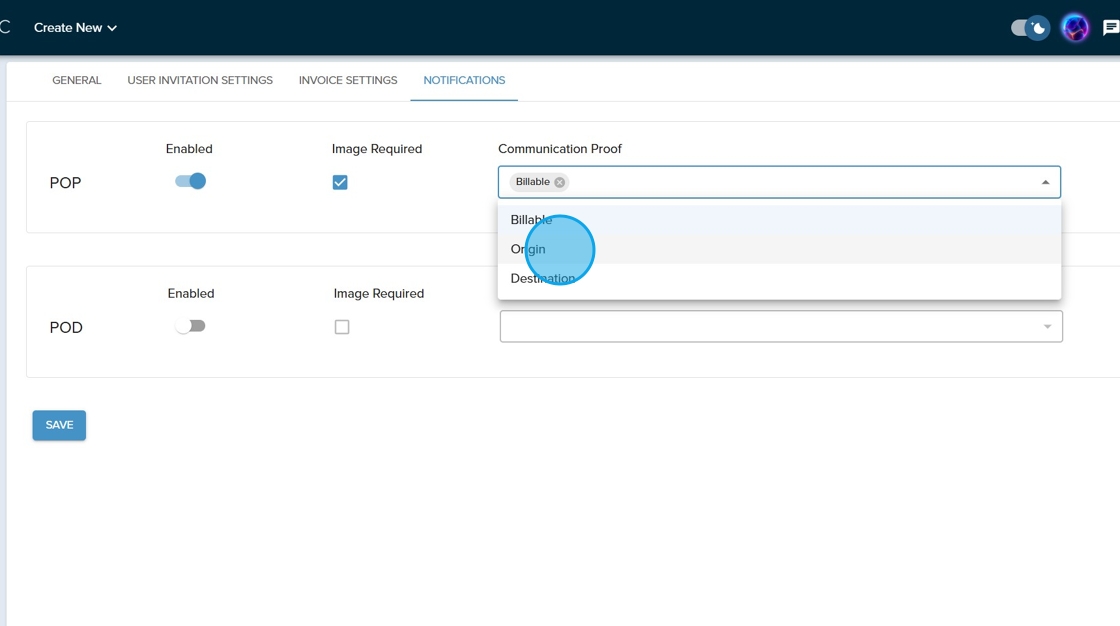
Task: Disable the POP Enabled toggle
Action: coord(190,181)
